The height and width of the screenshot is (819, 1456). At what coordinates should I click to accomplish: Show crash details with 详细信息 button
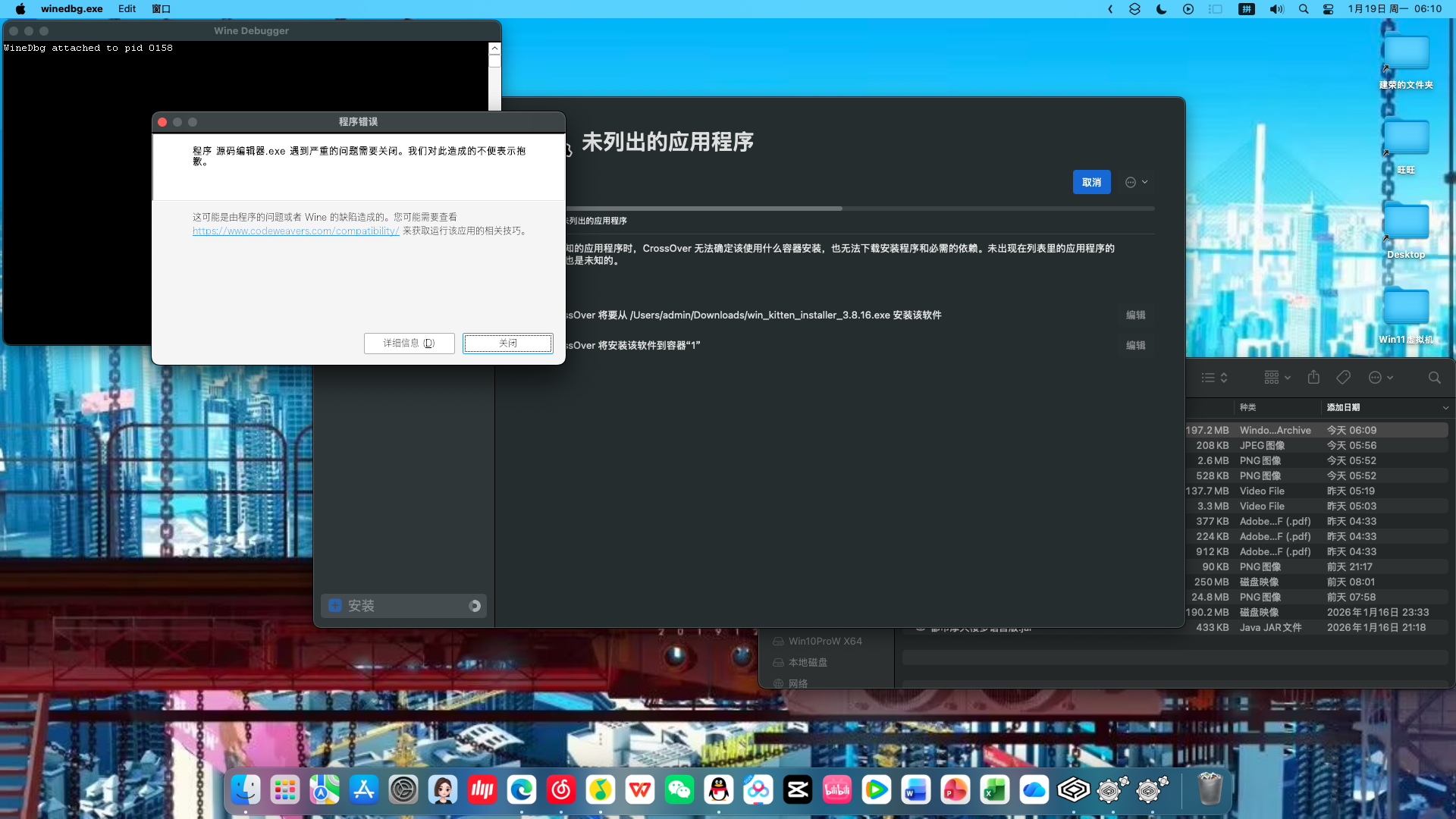[x=409, y=344]
